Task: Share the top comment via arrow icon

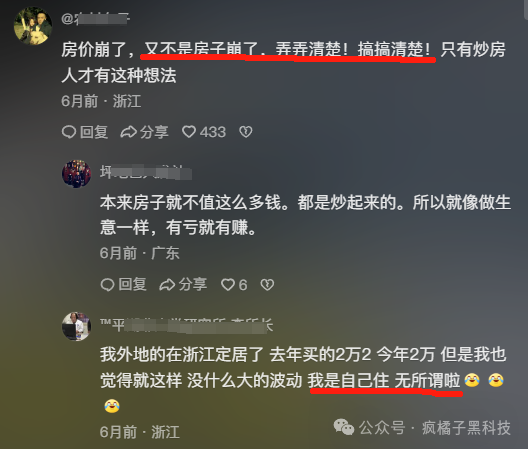Action: coord(129,132)
